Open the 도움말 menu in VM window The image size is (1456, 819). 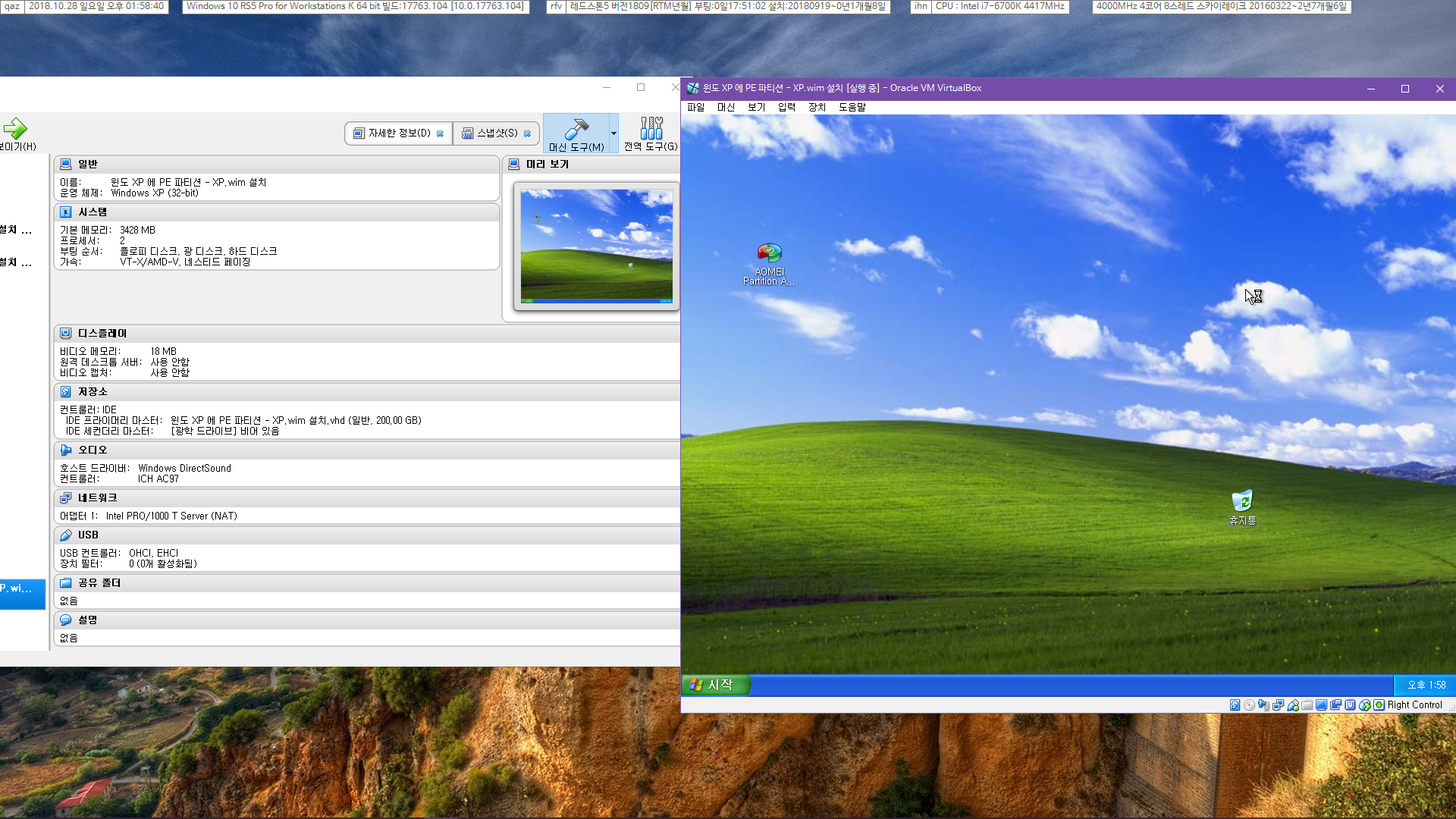pos(852,108)
